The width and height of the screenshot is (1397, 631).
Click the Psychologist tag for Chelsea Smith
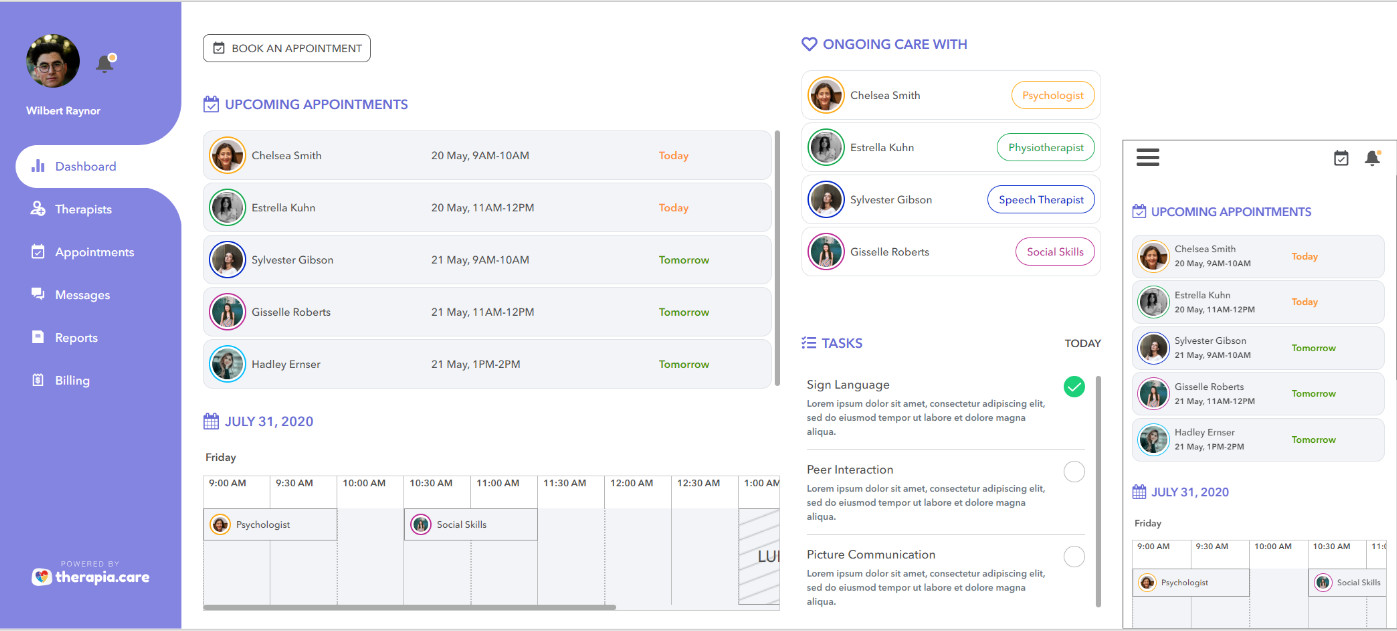click(1052, 96)
